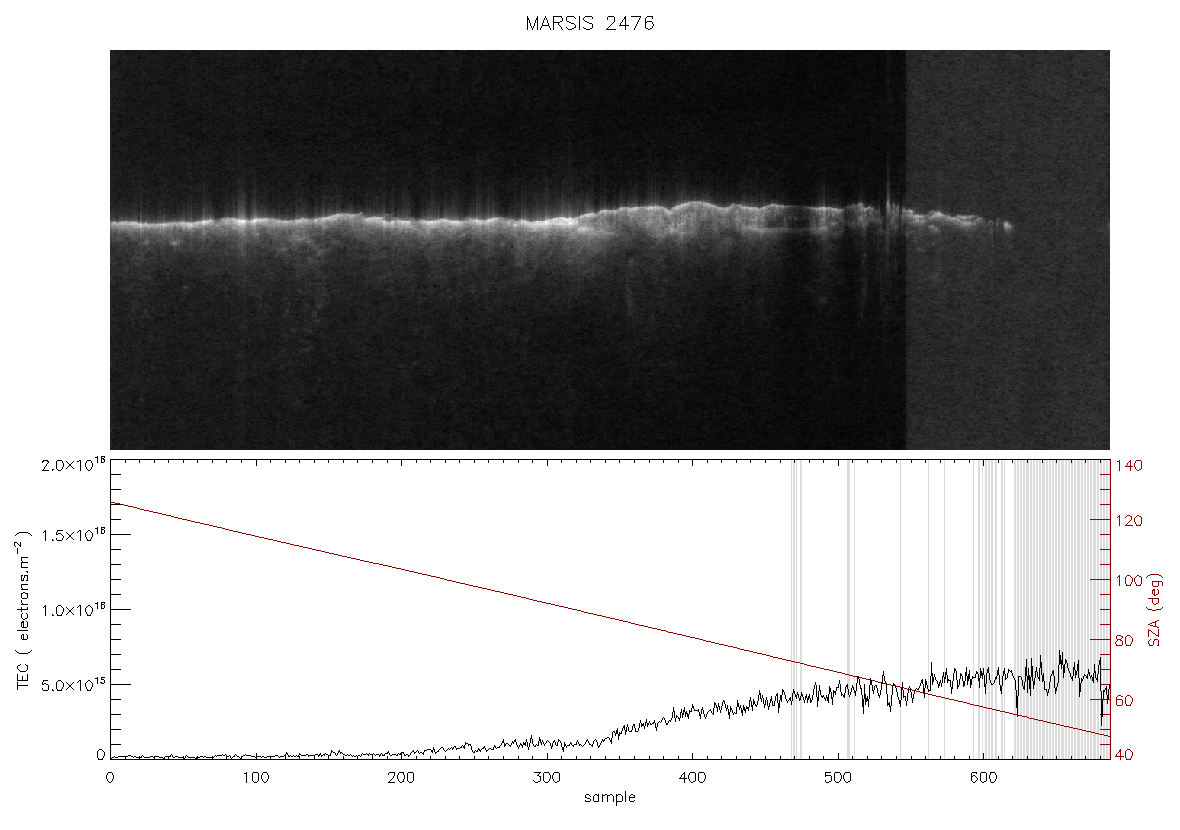The height and width of the screenshot is (830, 1180).
Task: Click the 'sample' x-axis label
Action: coord(610,797)
